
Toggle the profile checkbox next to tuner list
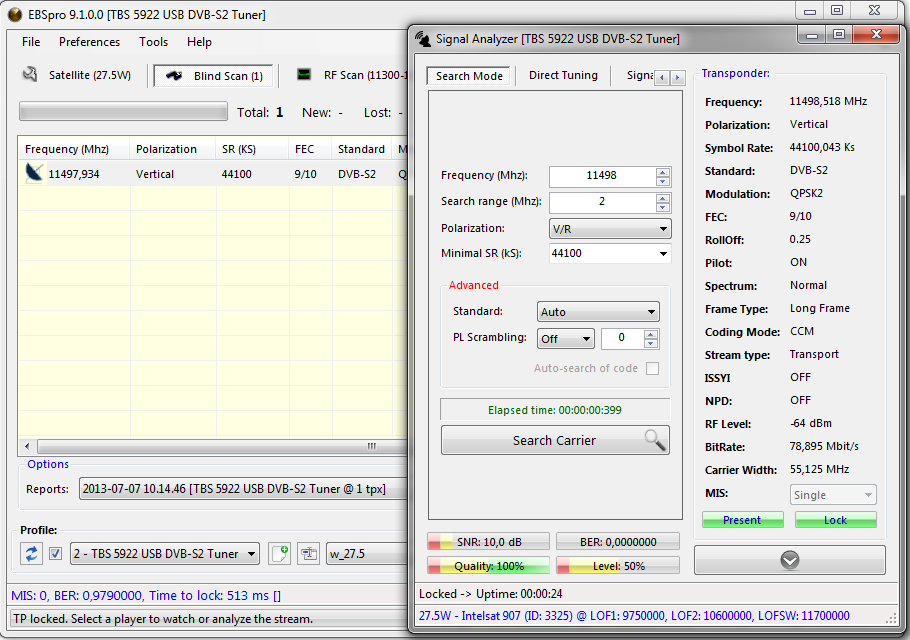click(55, 554)
